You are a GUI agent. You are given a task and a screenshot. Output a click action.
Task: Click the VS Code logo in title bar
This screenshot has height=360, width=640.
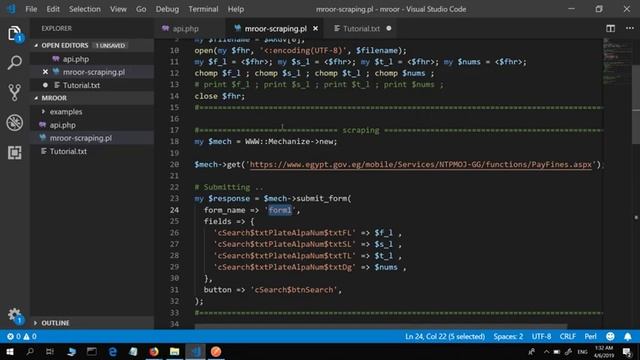click(11, 9)
